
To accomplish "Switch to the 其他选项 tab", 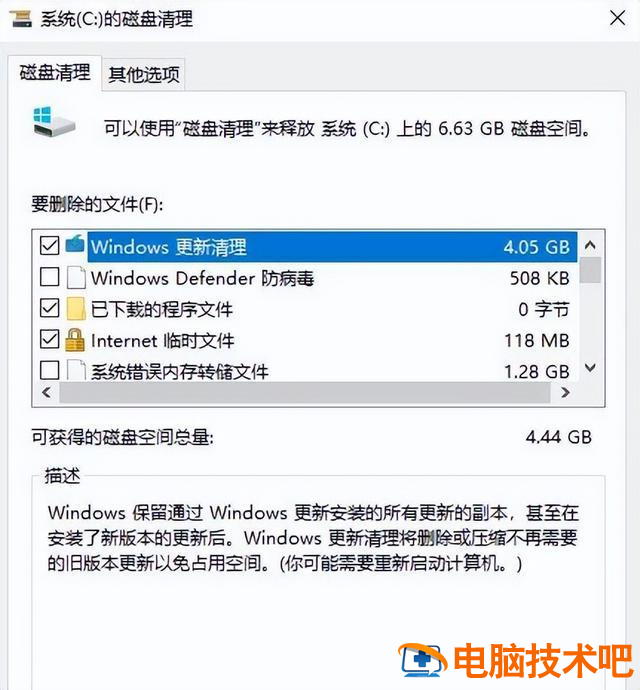I will click(x=144, y=74).
